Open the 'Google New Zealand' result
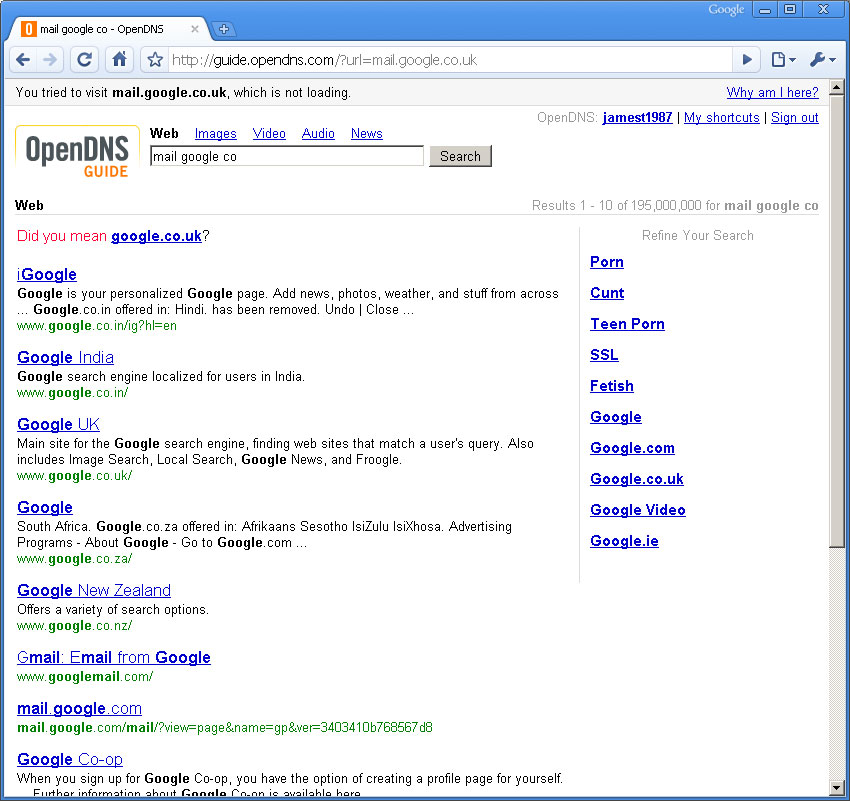The image size is (850, 801). coord(94,590)
